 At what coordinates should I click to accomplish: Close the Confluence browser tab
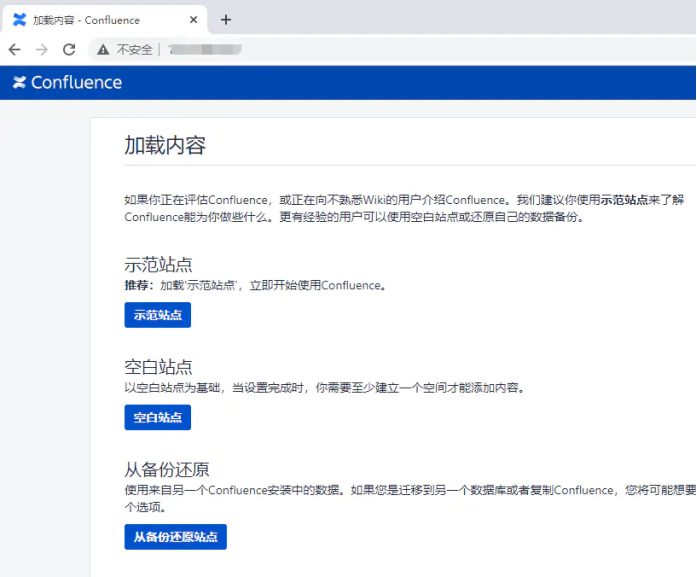[193, 20]
